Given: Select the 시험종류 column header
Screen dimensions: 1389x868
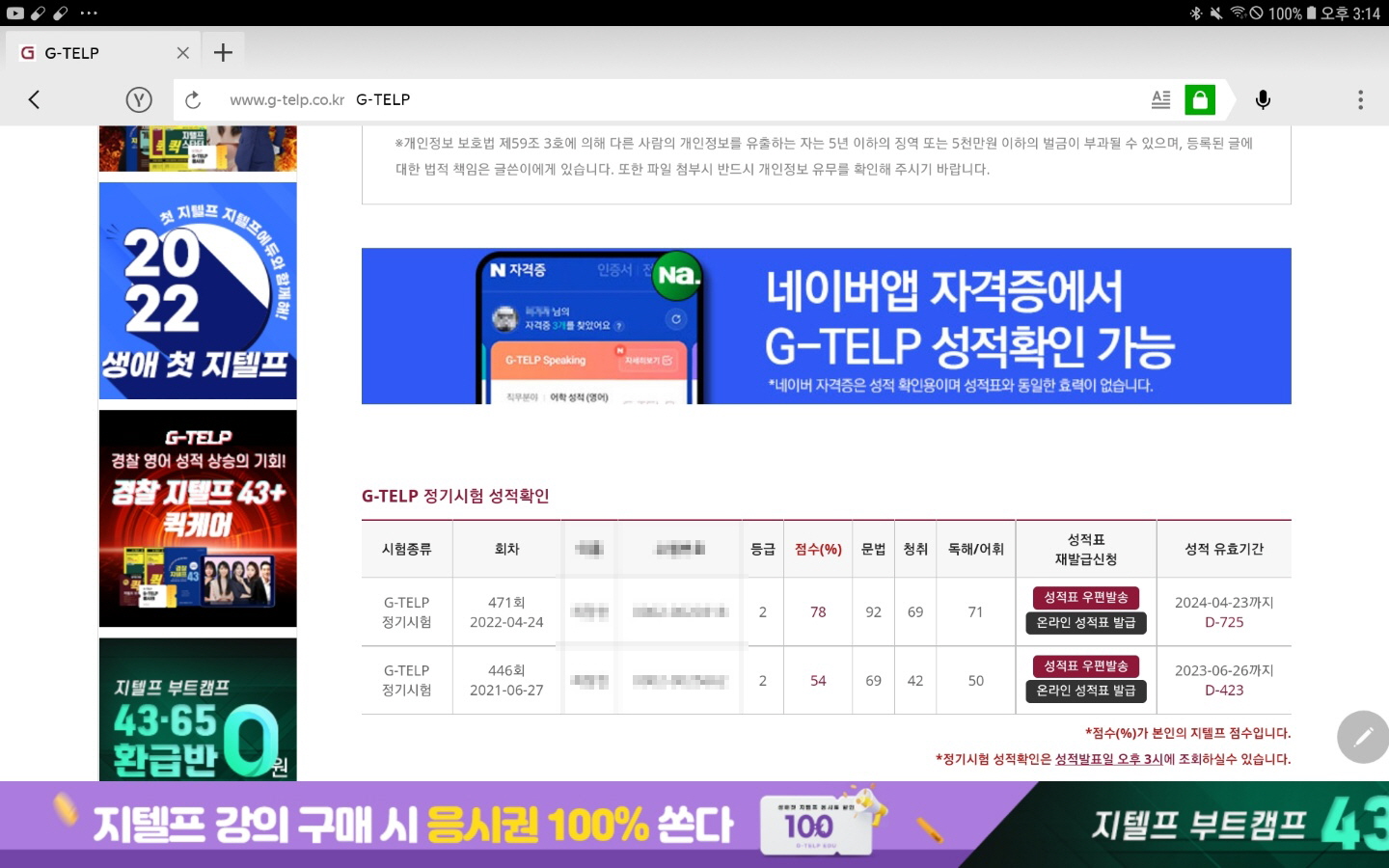Looking at the screenshot, I should [406, 549].
